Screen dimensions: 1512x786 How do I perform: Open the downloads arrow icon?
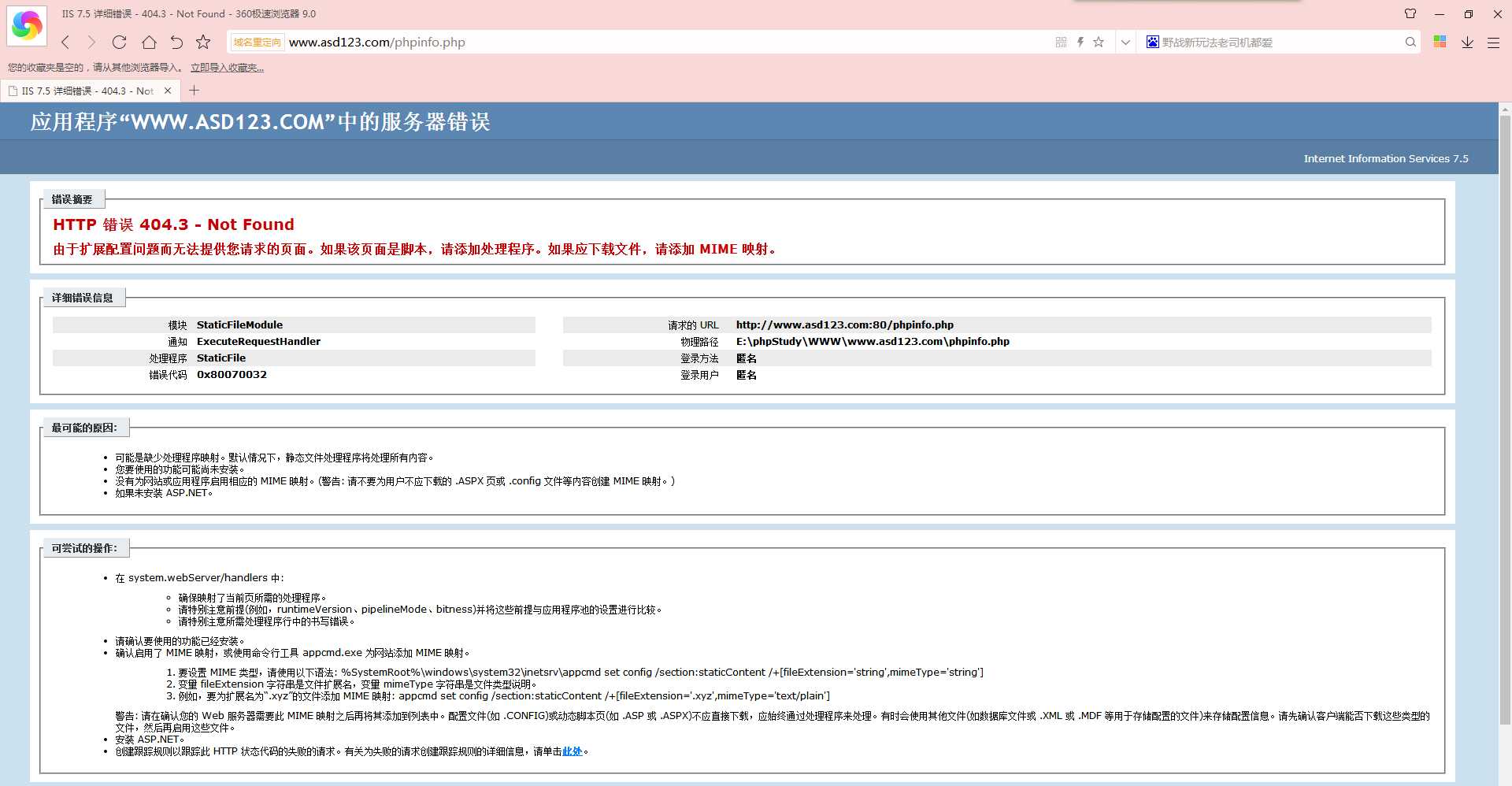(x=1467, y=43)
